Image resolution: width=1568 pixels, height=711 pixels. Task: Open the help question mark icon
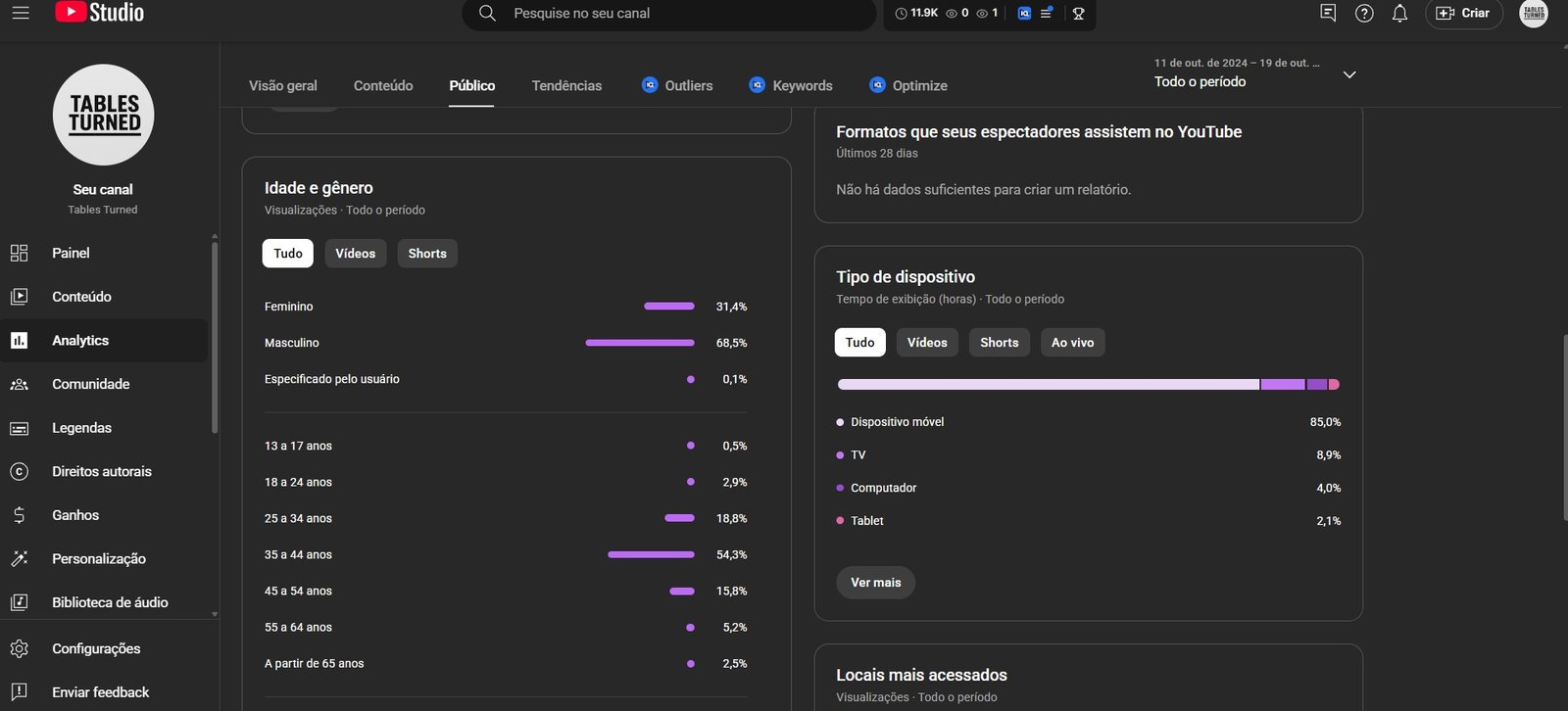[x=1364, y=13]
